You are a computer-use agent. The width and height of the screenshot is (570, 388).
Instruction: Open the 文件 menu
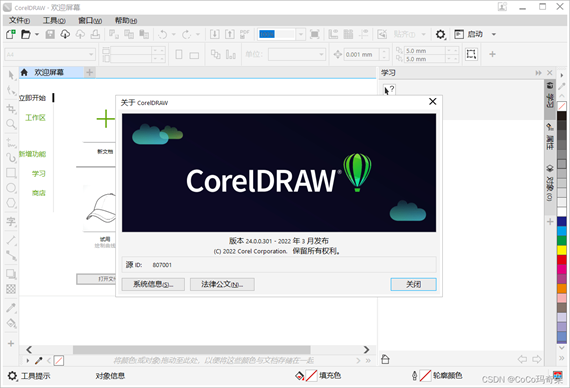(x=19, y=20)
